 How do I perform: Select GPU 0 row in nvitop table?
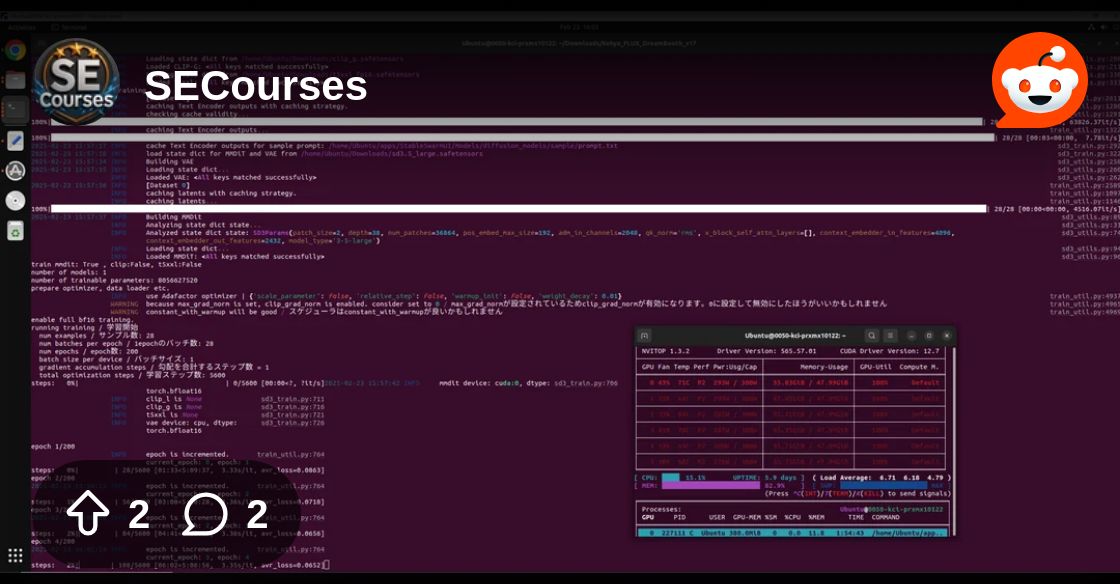(x=795, y=382)
